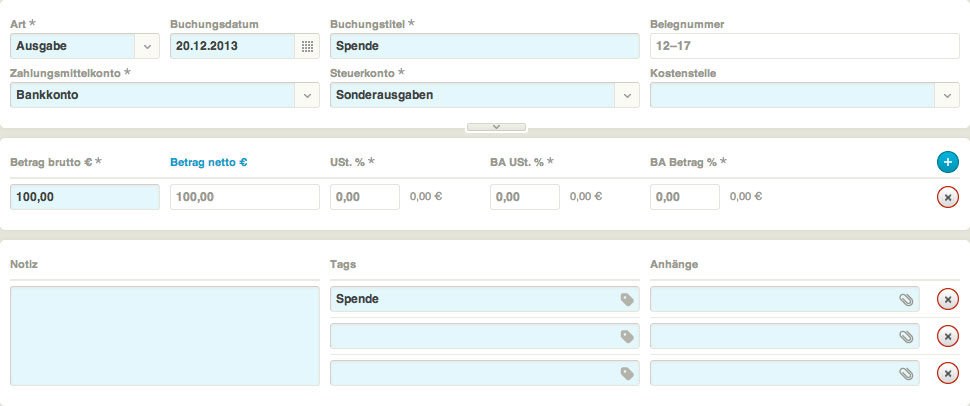970x406 pixels.
Task: Click the Betrag brutto field 100,00
Action: (85, 197)
